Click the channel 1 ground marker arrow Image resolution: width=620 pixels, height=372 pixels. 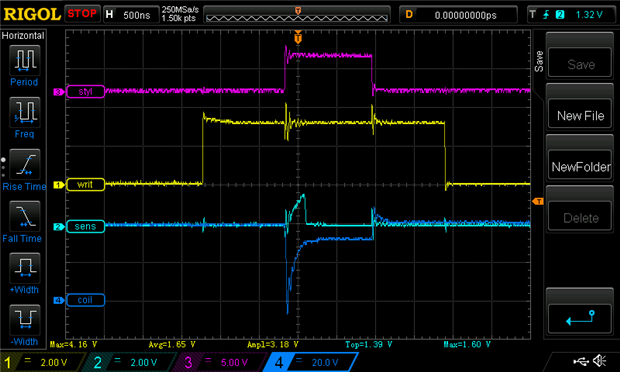click(59, 185)
